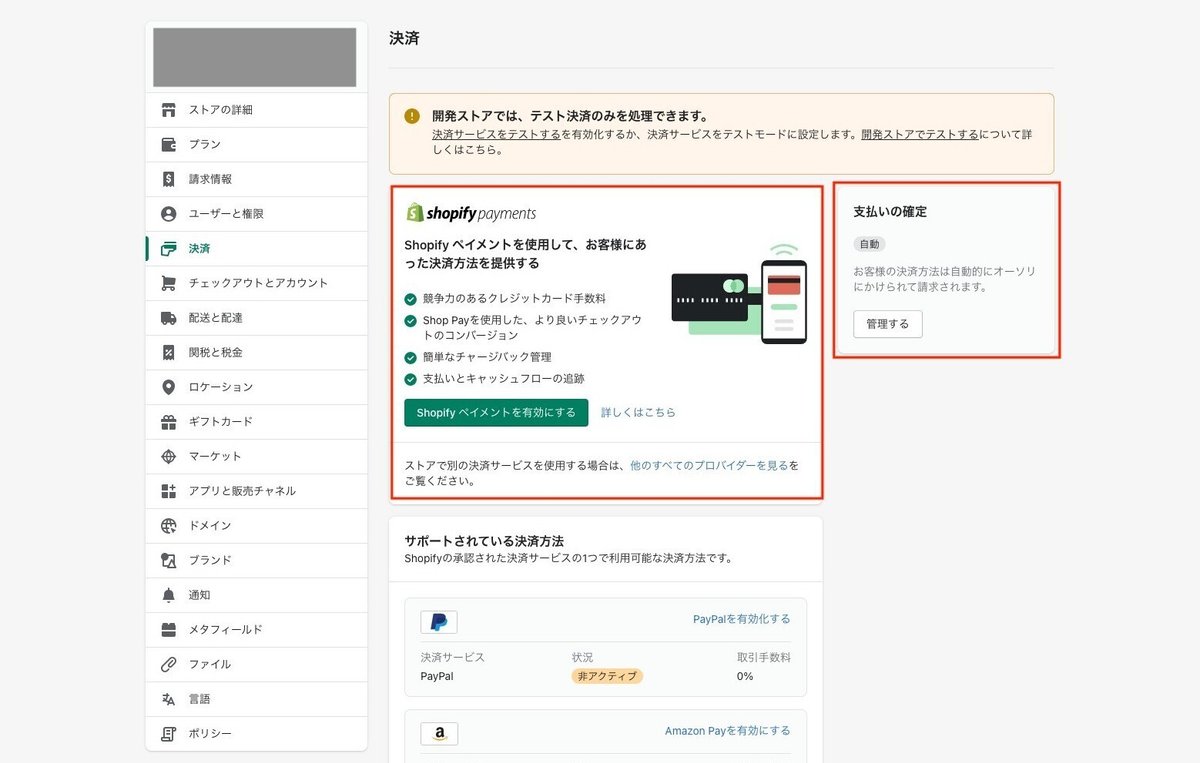Click the ユーザーと権限 person icon
The image size is (1200, 763).
(168, 214)
